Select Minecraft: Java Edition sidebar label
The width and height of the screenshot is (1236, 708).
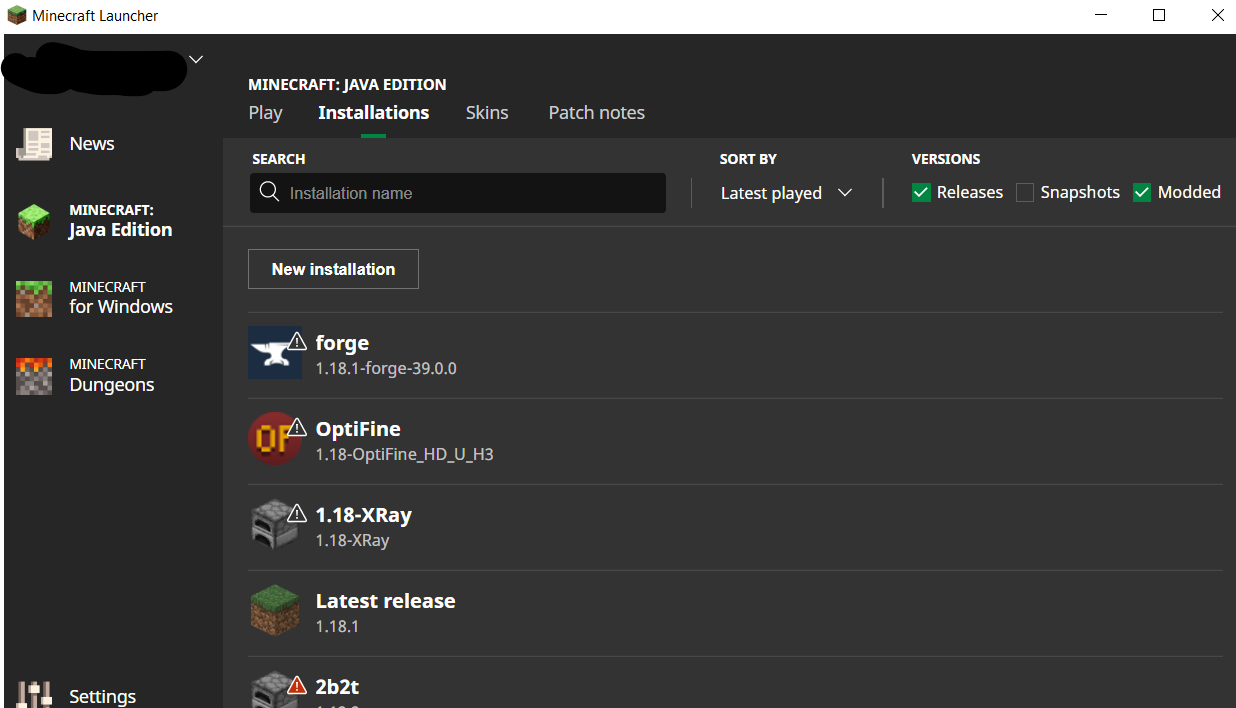[x=121, y=221]
